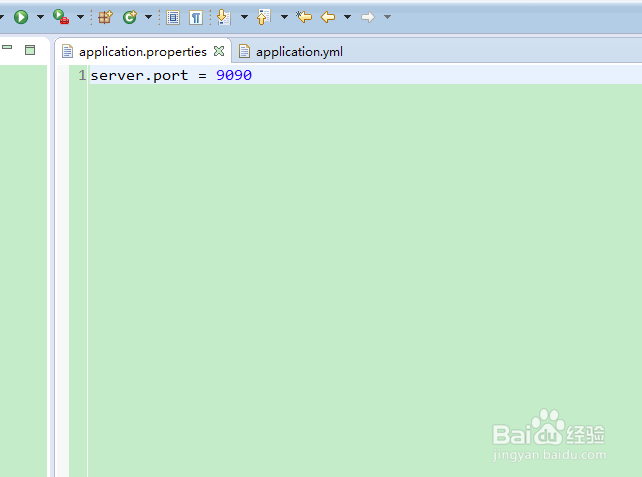Click line number 1 in the gutter

click(x=82, y=75)
